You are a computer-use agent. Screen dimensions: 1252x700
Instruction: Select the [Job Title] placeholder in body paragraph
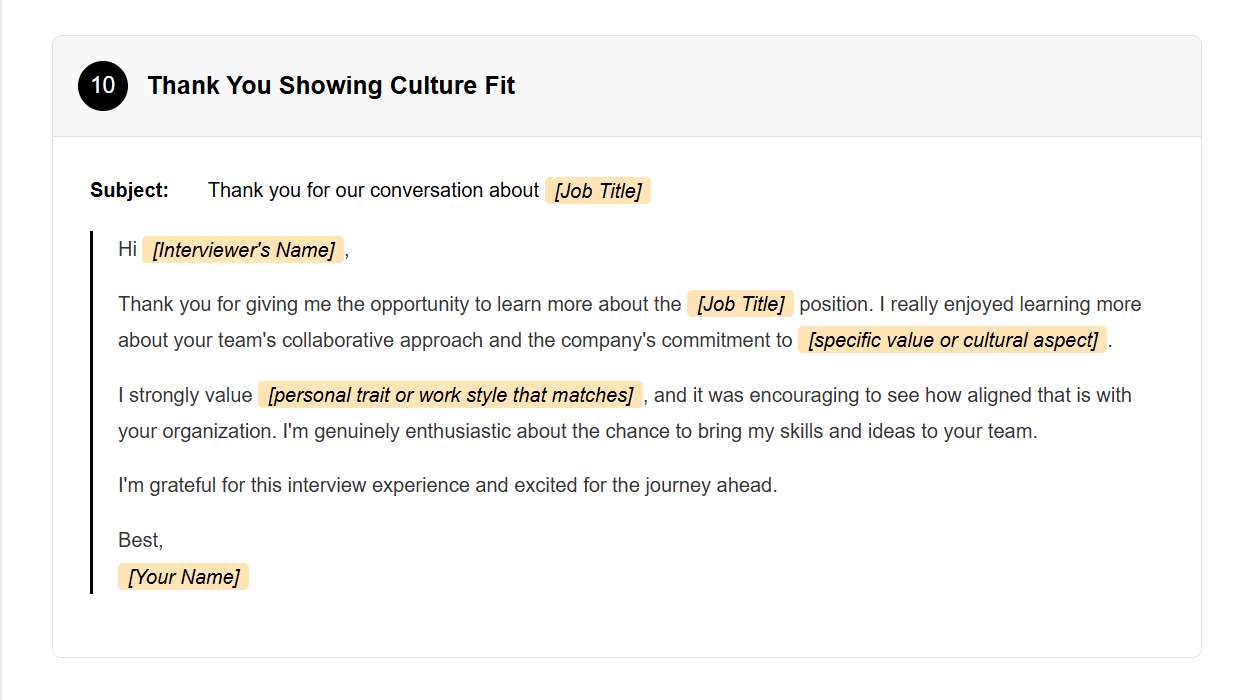tap(740, 304)
